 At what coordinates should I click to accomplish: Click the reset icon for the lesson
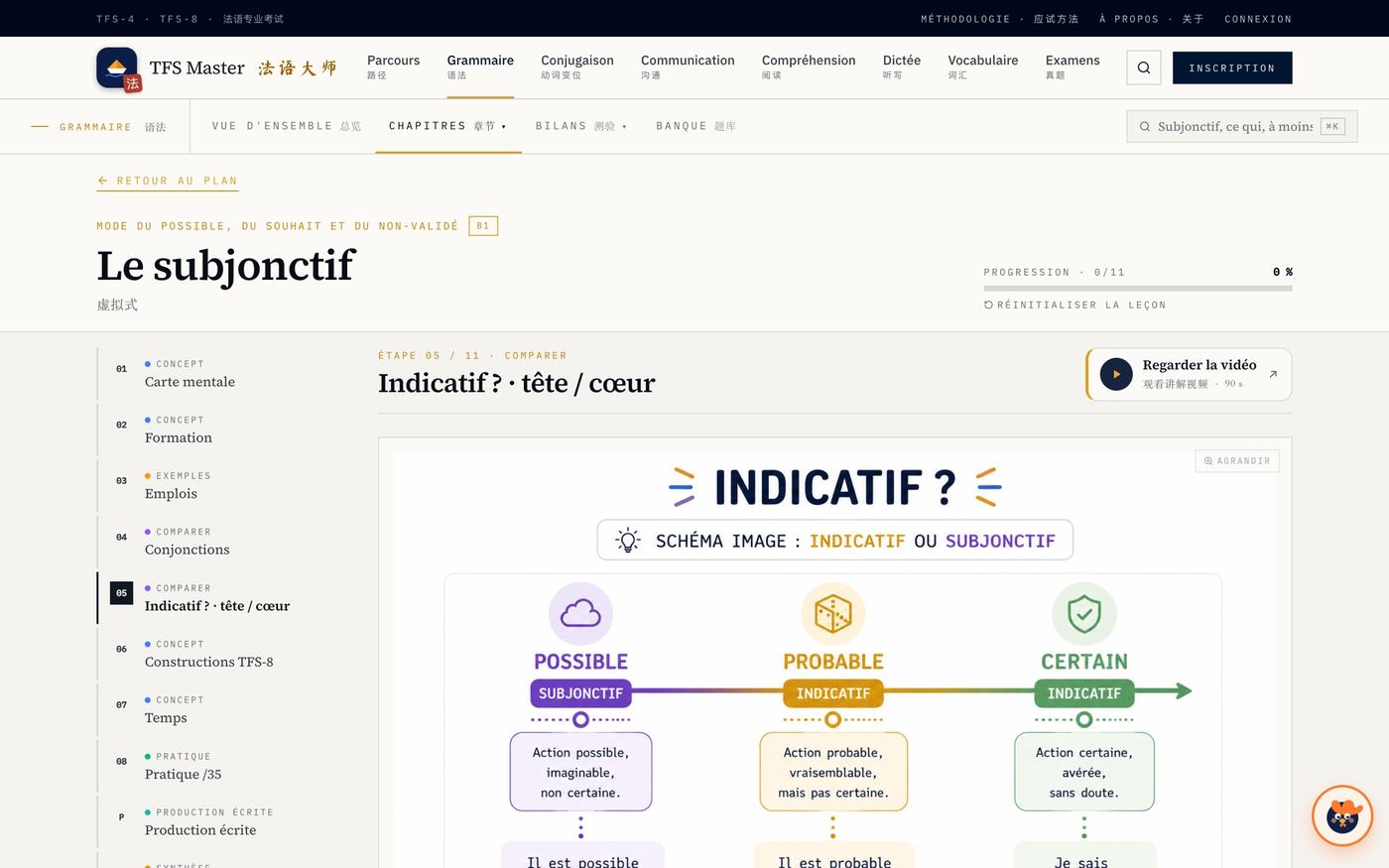[x=988, y=305]
